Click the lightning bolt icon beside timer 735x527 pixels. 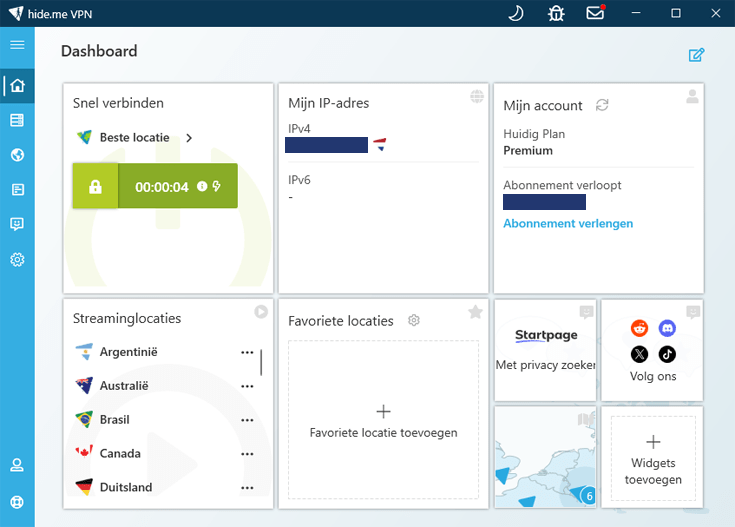(217, 186)
